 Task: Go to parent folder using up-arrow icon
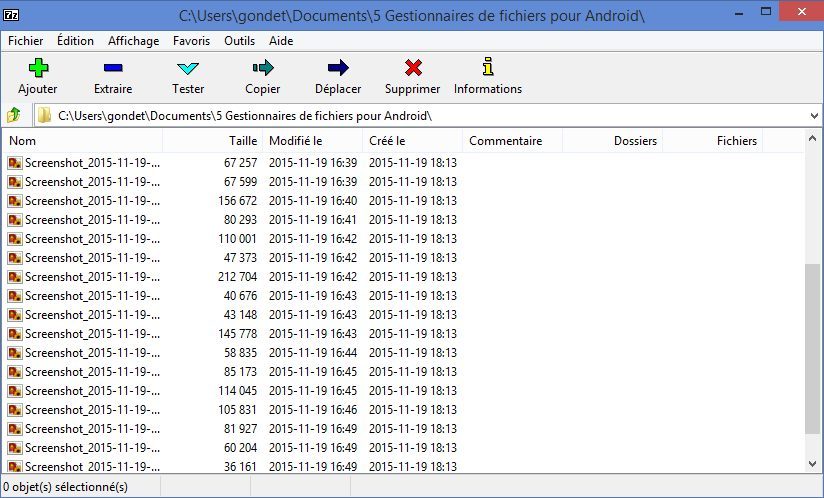14,115
